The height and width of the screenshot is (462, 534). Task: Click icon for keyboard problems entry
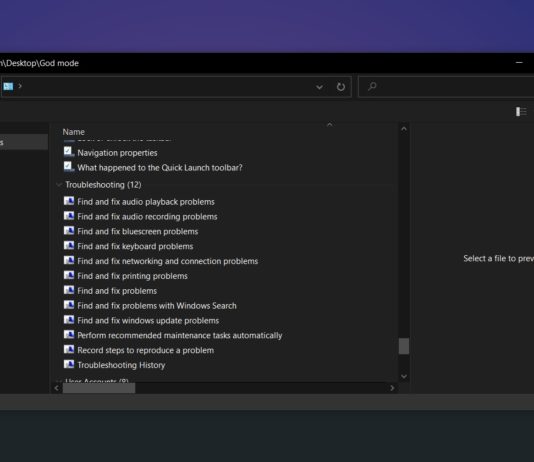(69, 245)
